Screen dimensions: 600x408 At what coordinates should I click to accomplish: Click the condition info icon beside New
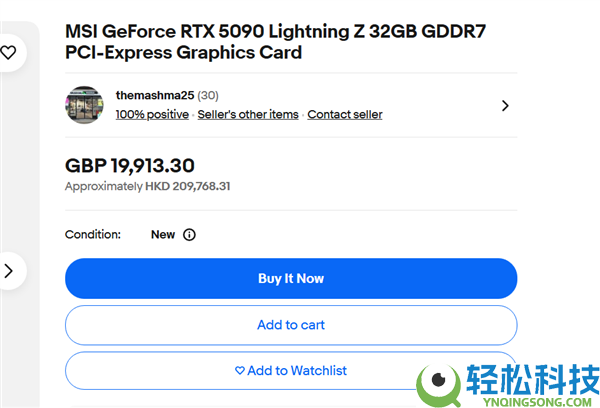pyautogui.click(x=189, y=235)
